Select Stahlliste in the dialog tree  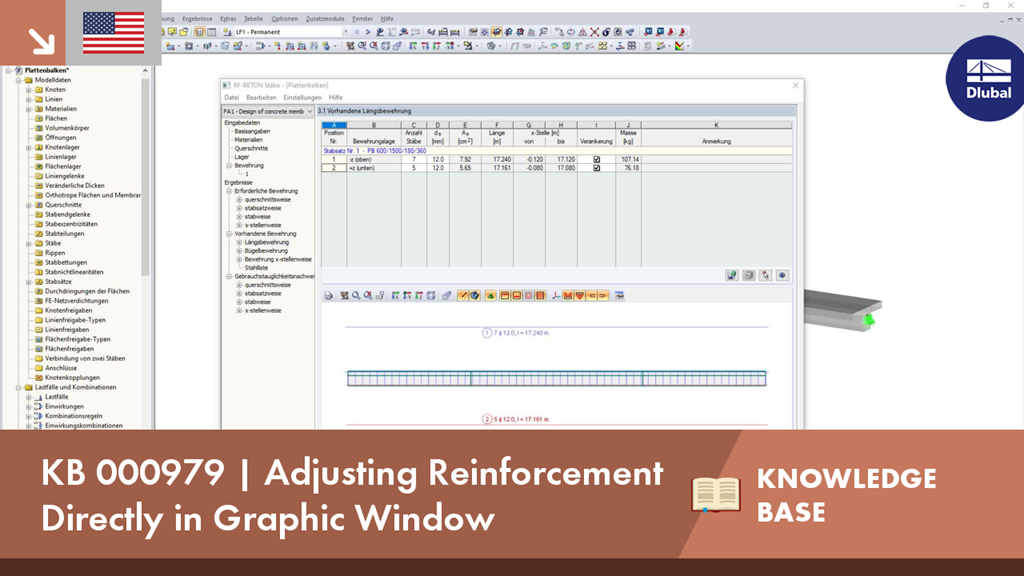pos(256,268)
